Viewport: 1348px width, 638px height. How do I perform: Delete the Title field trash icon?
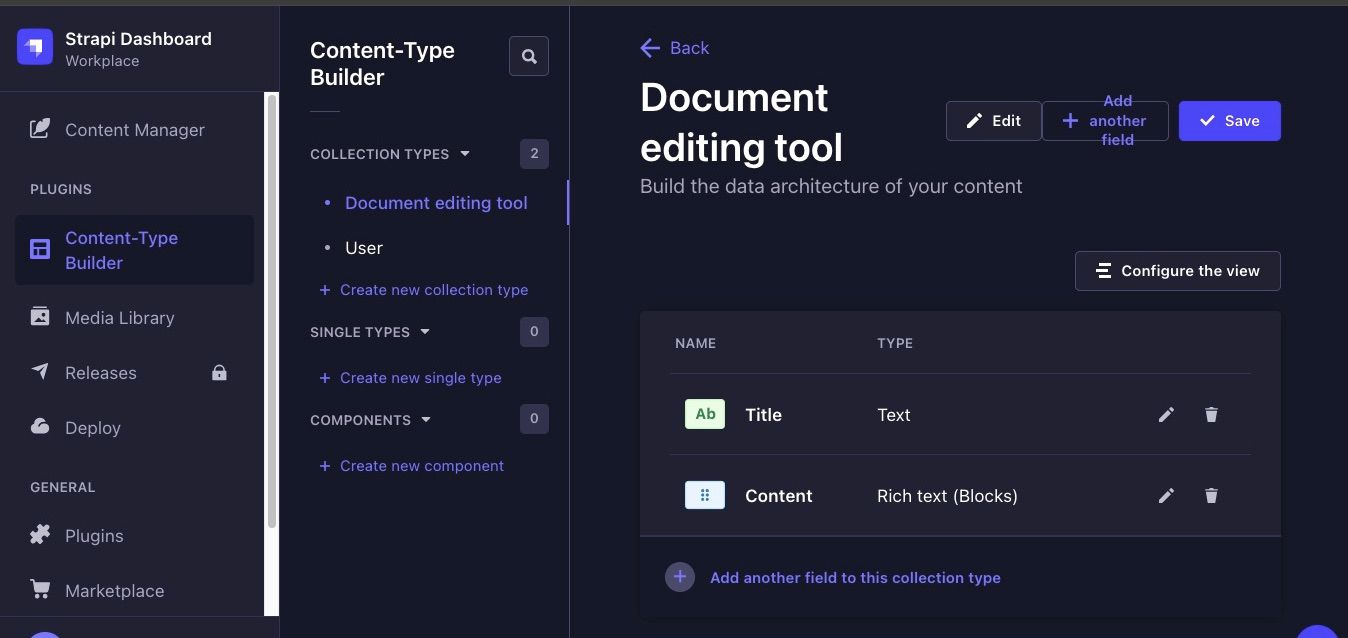coord(1211,414)
